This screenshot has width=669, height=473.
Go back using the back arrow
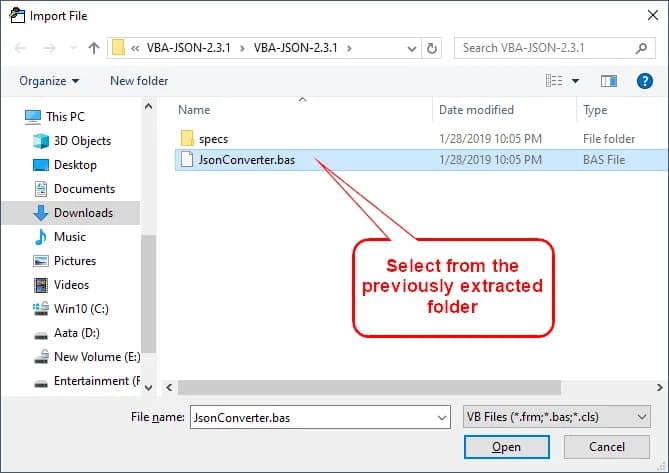pyautogui.click(x=20, y=48)
